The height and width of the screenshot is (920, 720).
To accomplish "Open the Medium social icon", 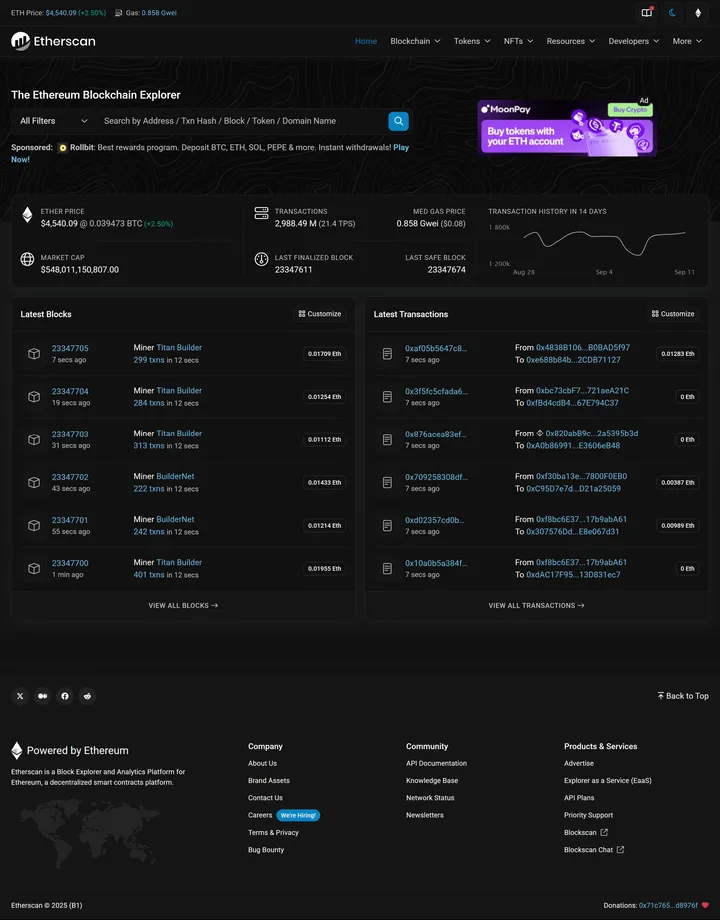I will click(43, 696).
